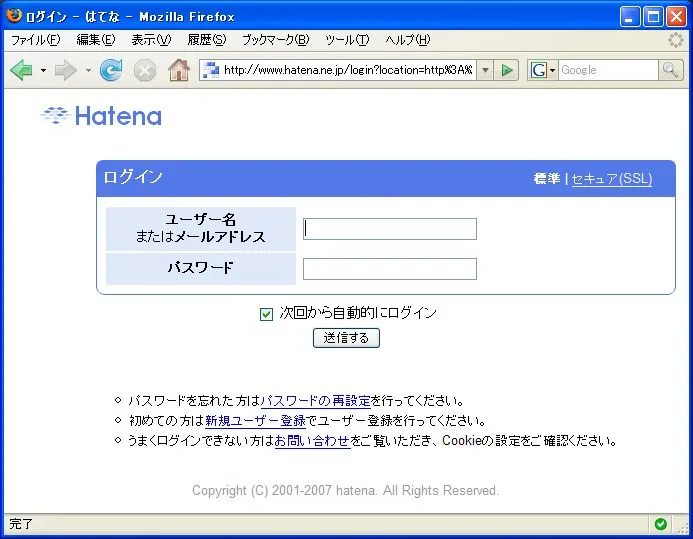Click the 完了 status bar text

[x=21, y=524]
